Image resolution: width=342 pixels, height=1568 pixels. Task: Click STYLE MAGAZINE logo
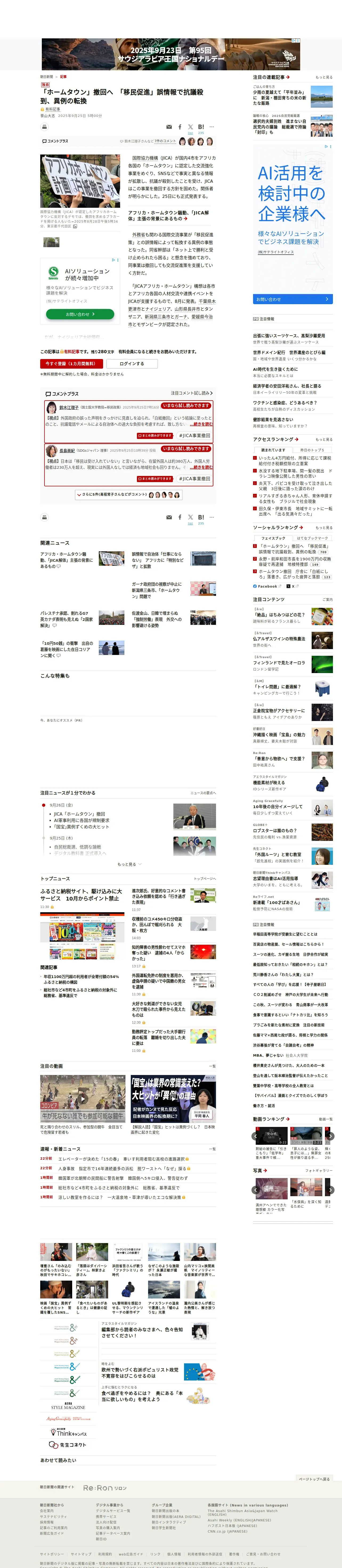tap(68, 1407)
